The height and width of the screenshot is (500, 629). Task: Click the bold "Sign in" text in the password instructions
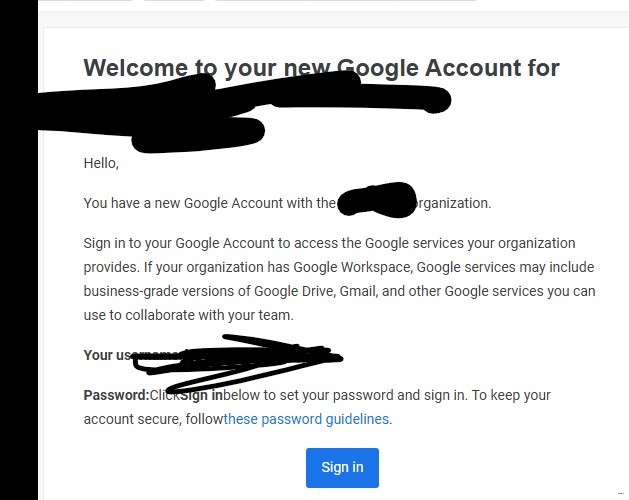[202, 395]
